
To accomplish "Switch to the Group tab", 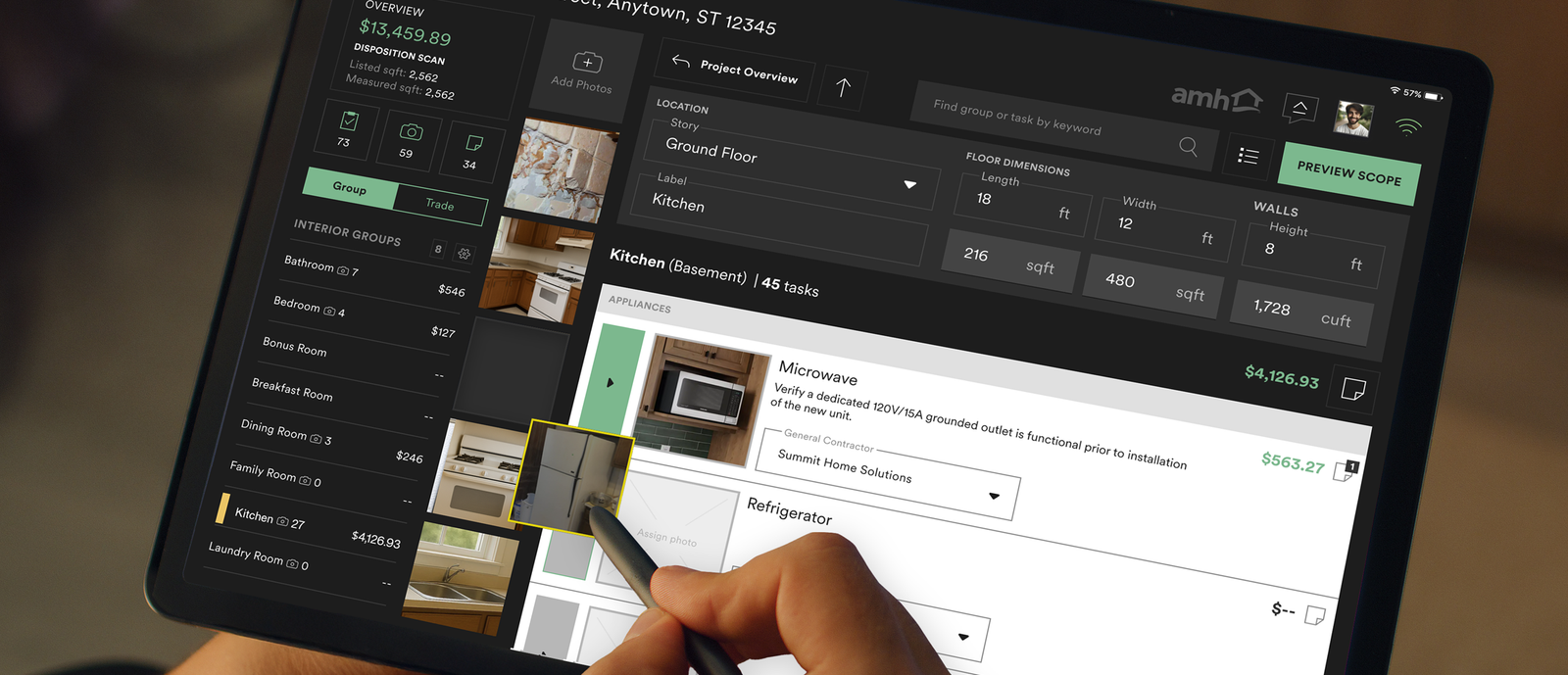I will [x=350, y=187].
